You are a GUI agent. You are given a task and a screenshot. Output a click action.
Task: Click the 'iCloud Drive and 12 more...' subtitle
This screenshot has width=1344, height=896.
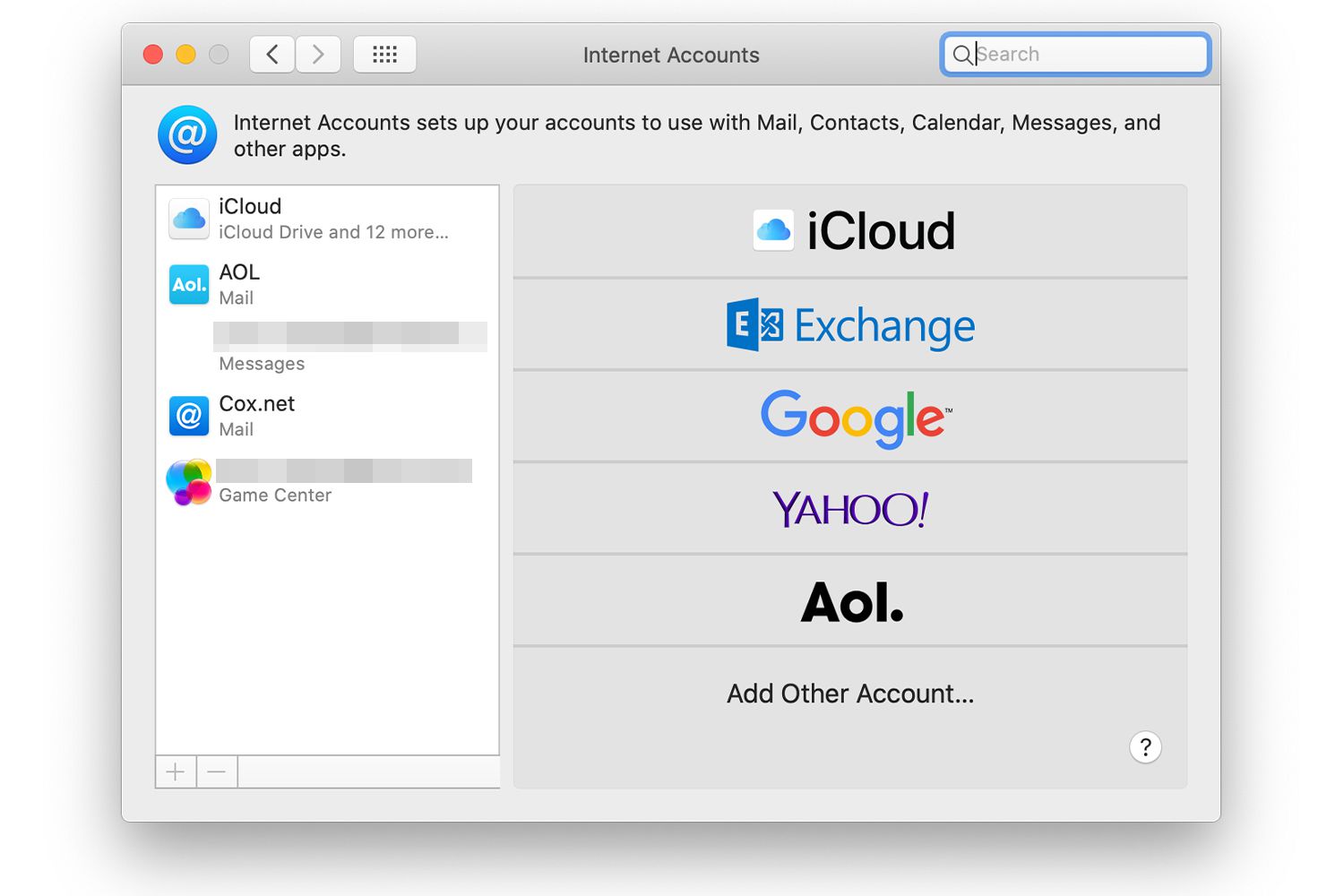(334, 232)
